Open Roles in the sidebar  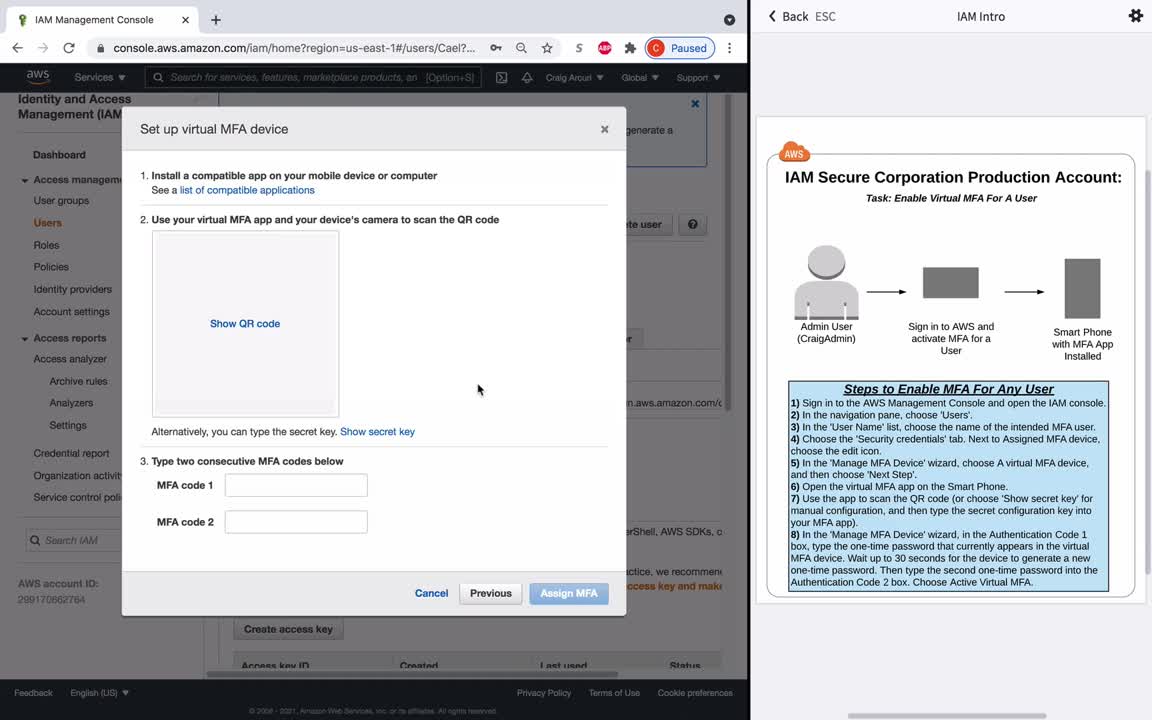[x=46, y=245]
